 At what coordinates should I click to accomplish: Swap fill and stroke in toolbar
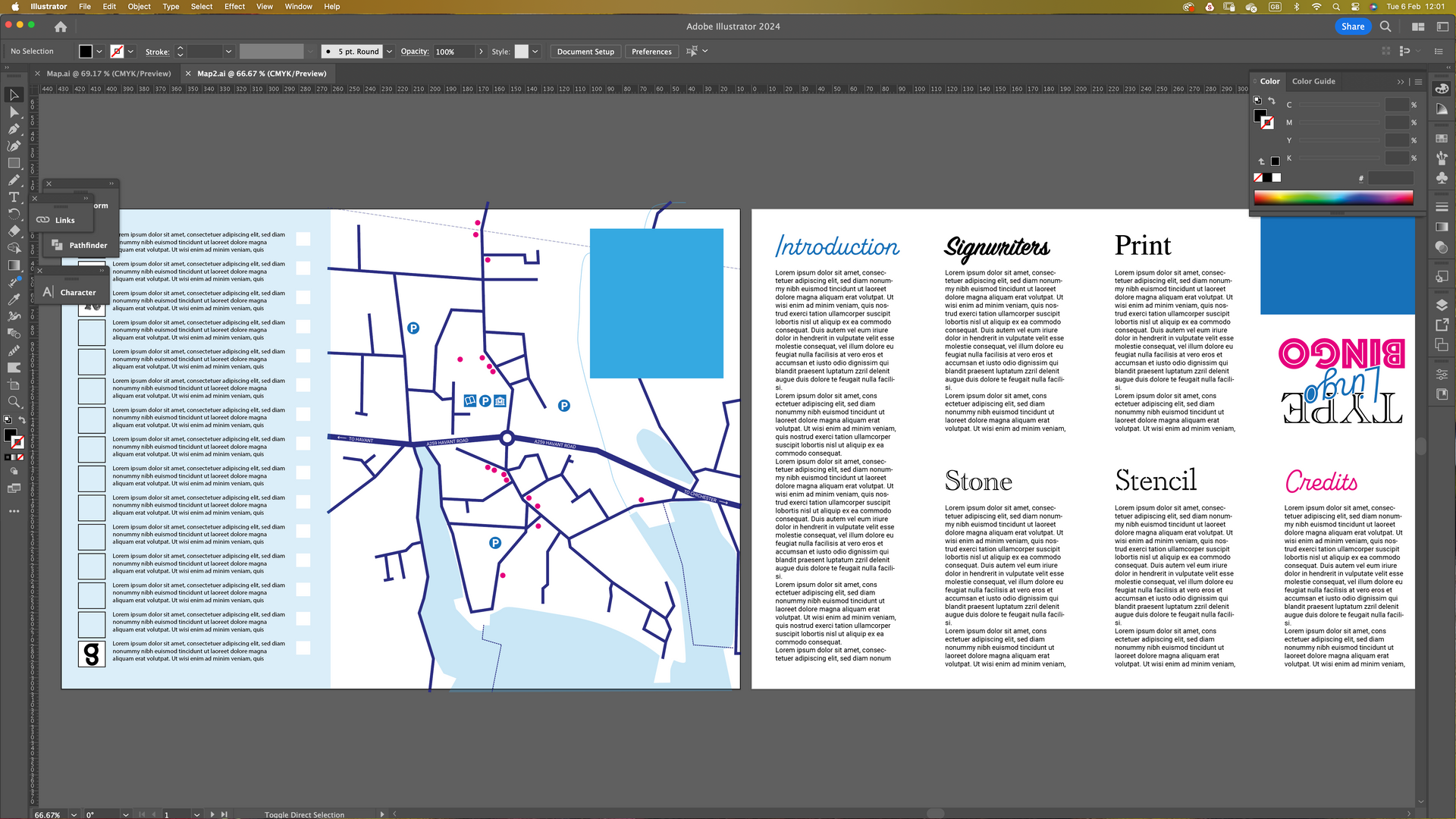point(22,419)
